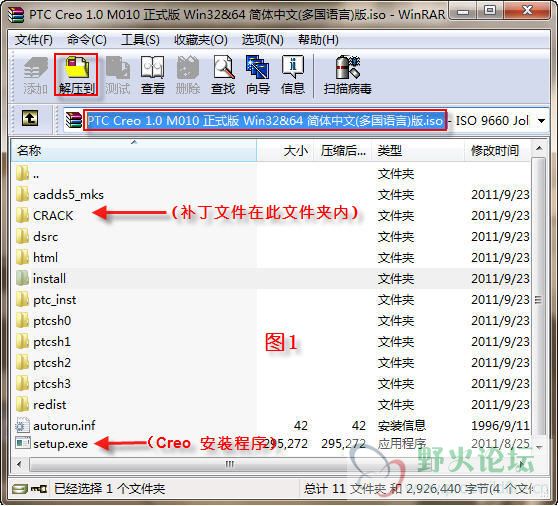Select the dsrc folder name
Screen dimensions: 558x506
point(46,237)
